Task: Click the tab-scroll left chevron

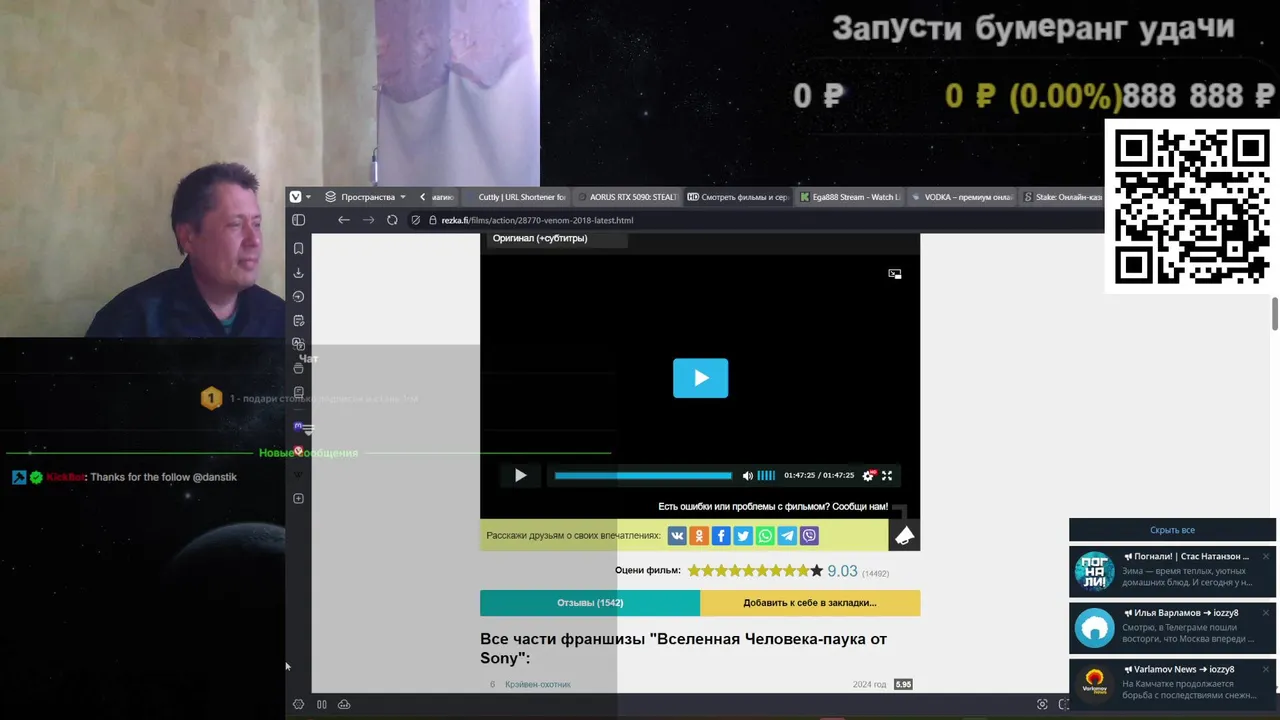Action: pos(423,197)
